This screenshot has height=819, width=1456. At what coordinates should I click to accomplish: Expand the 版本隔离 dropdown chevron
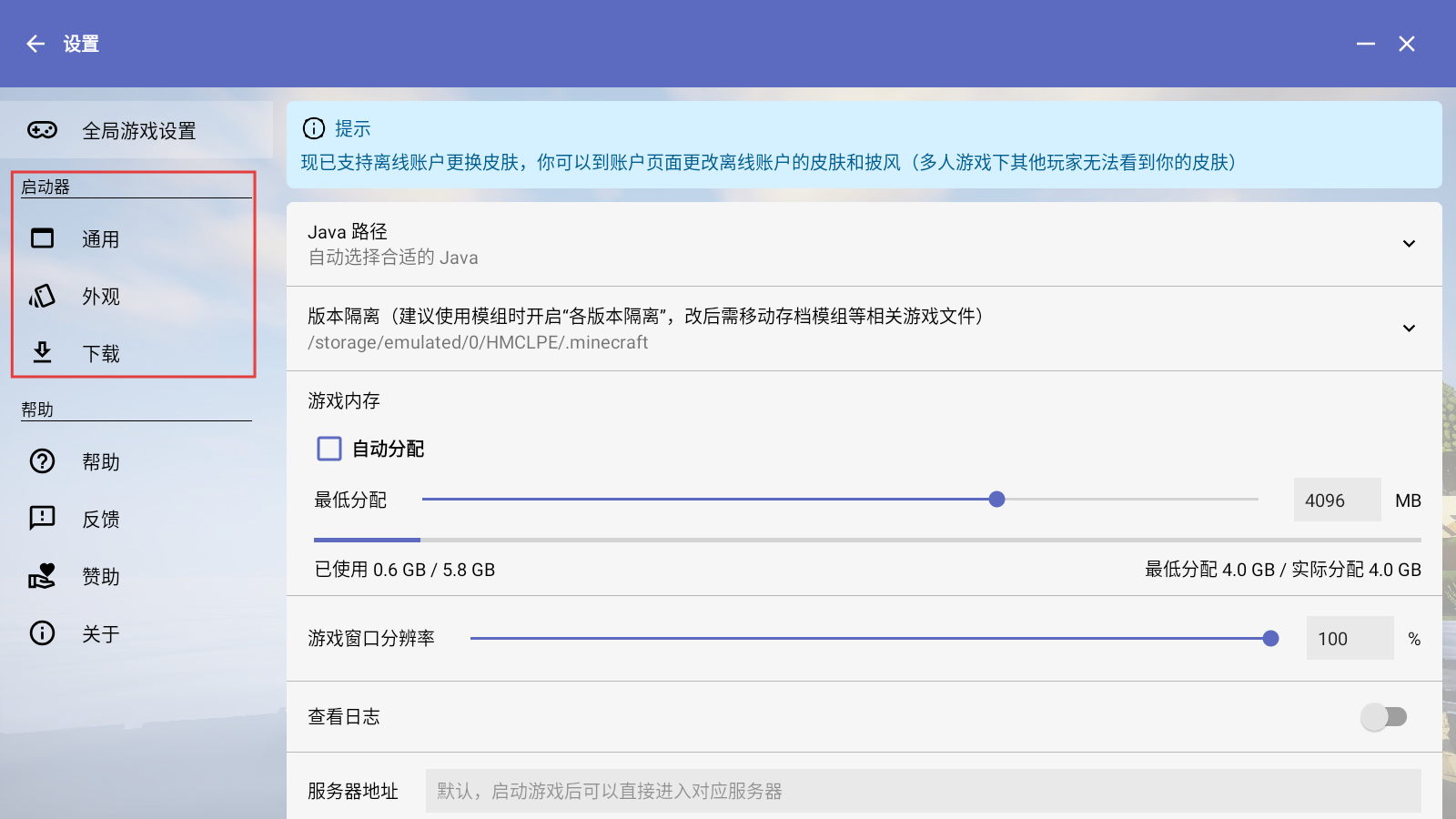(x=1409, y=329)
